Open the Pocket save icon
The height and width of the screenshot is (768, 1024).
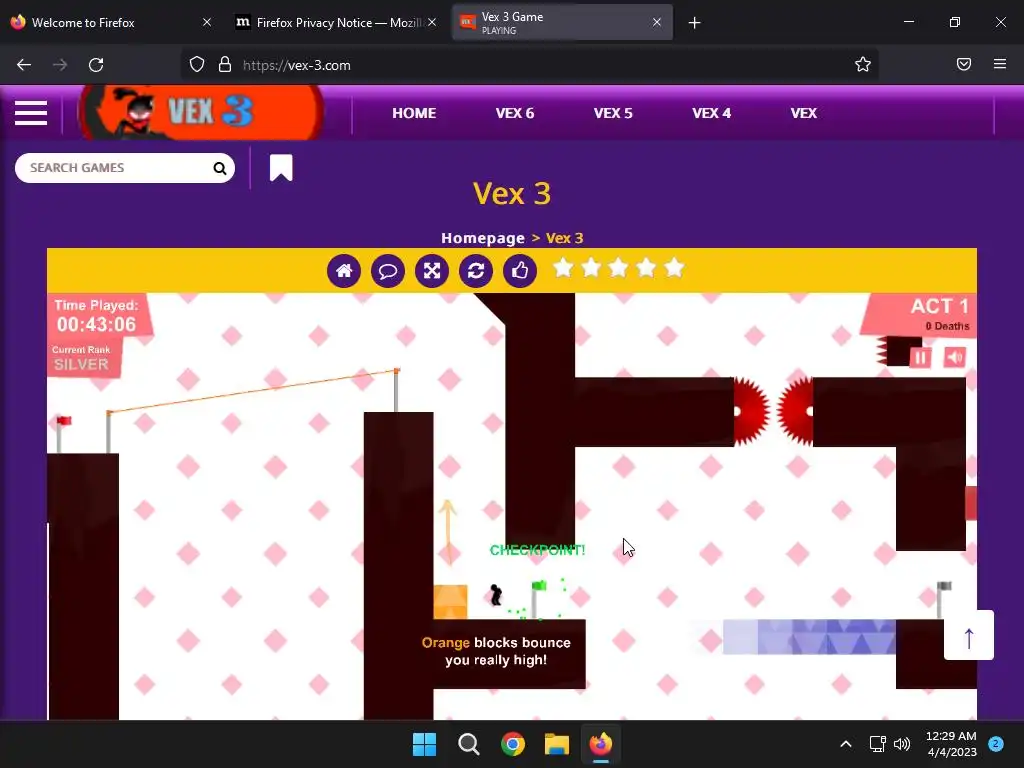[x=964, y=64]
